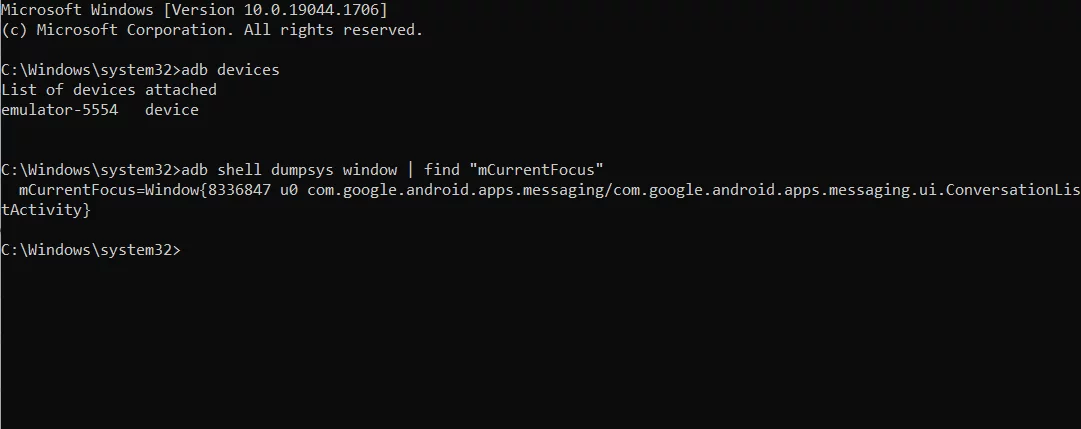Click the "List of devices attached" line

point(109,90)
